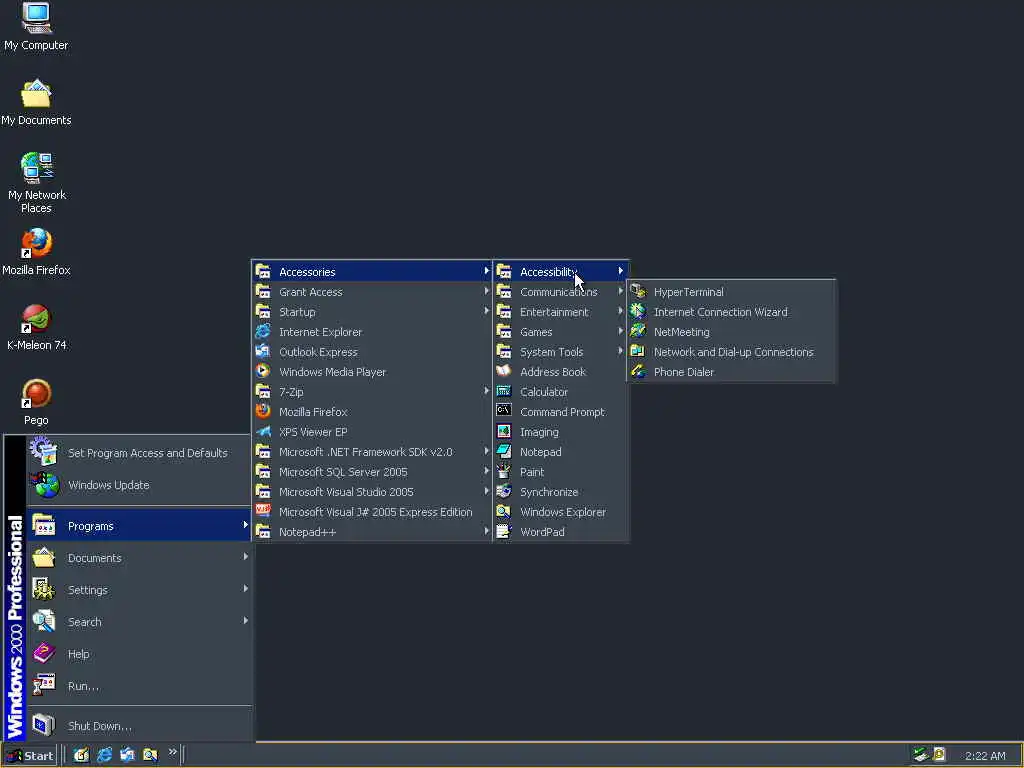Expand the Entertainment submenu arrow
This screenshot has width=1024, height=768.
(620, 312)
